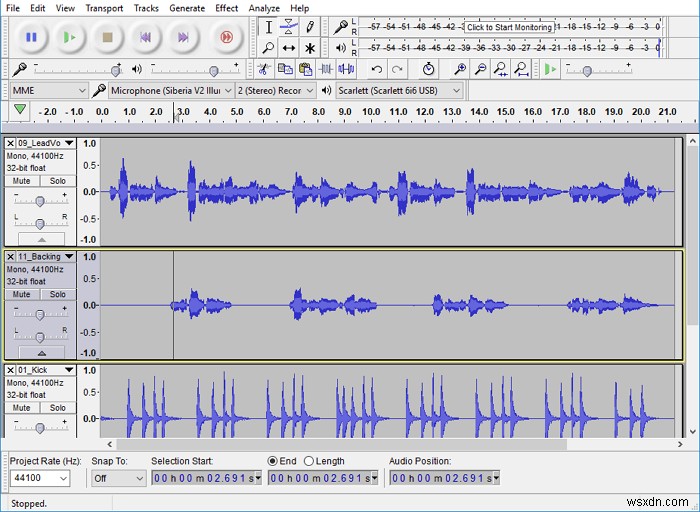Select the Envelope tool
Viewport: 700px width, 512px height.
point(289,27)
